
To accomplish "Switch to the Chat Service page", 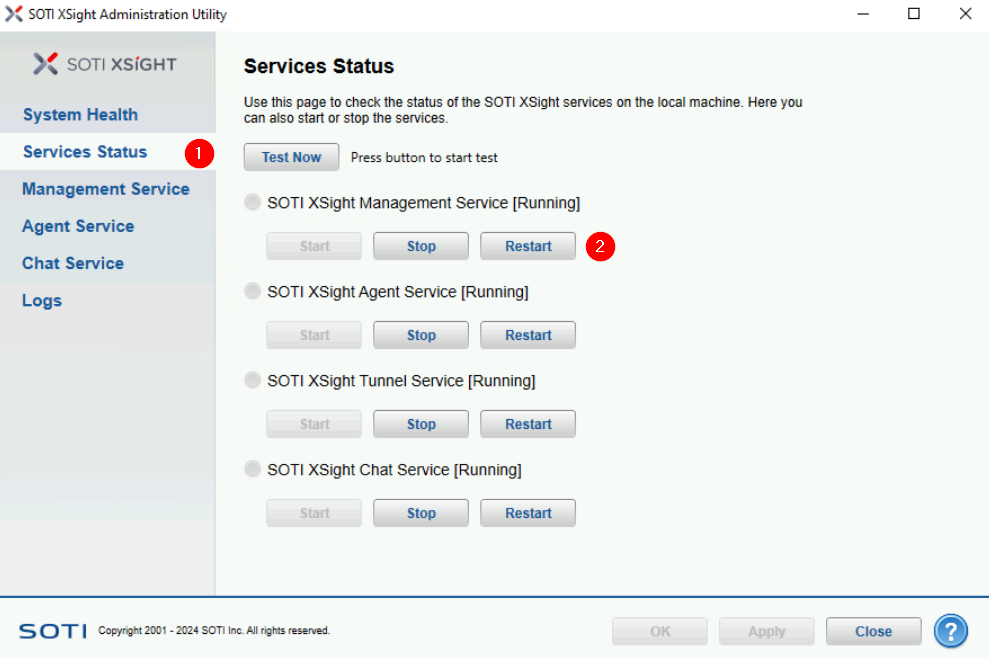I will coord(73,263).
